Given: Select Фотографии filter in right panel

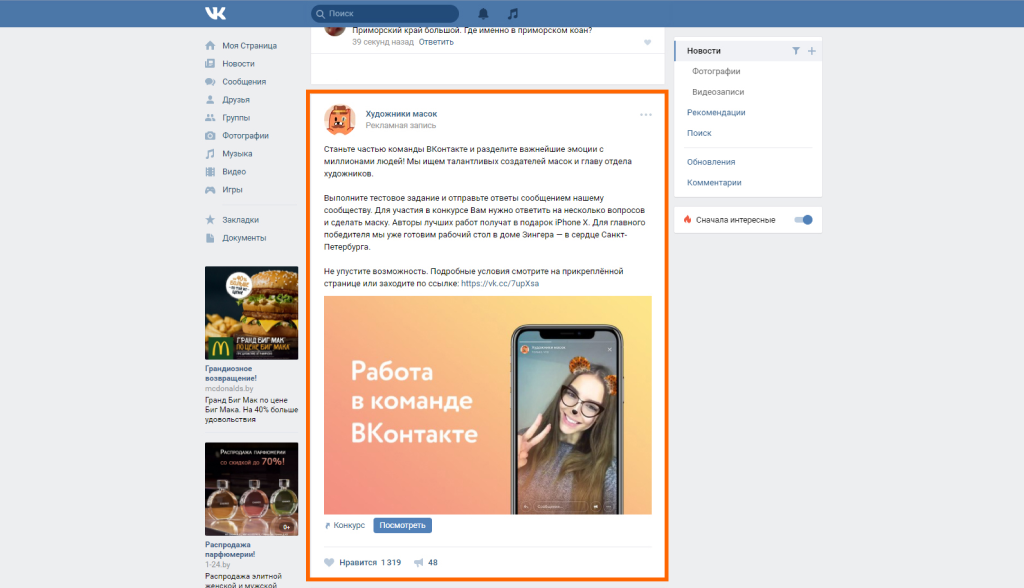Looking at the screenshot, I should coord(716,71).
